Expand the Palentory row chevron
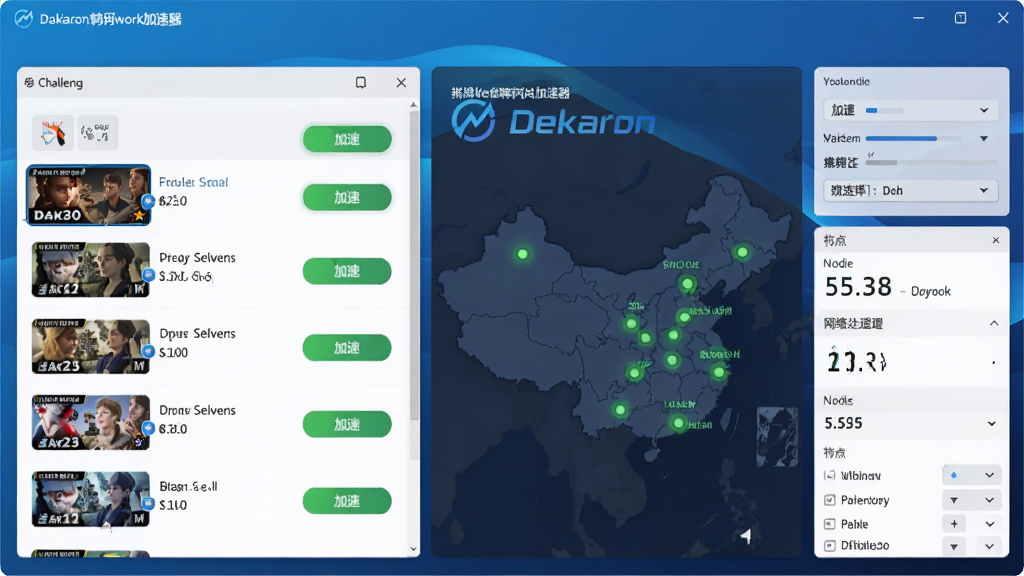Viewport: 1024px width, 576px height. point(989,500)
